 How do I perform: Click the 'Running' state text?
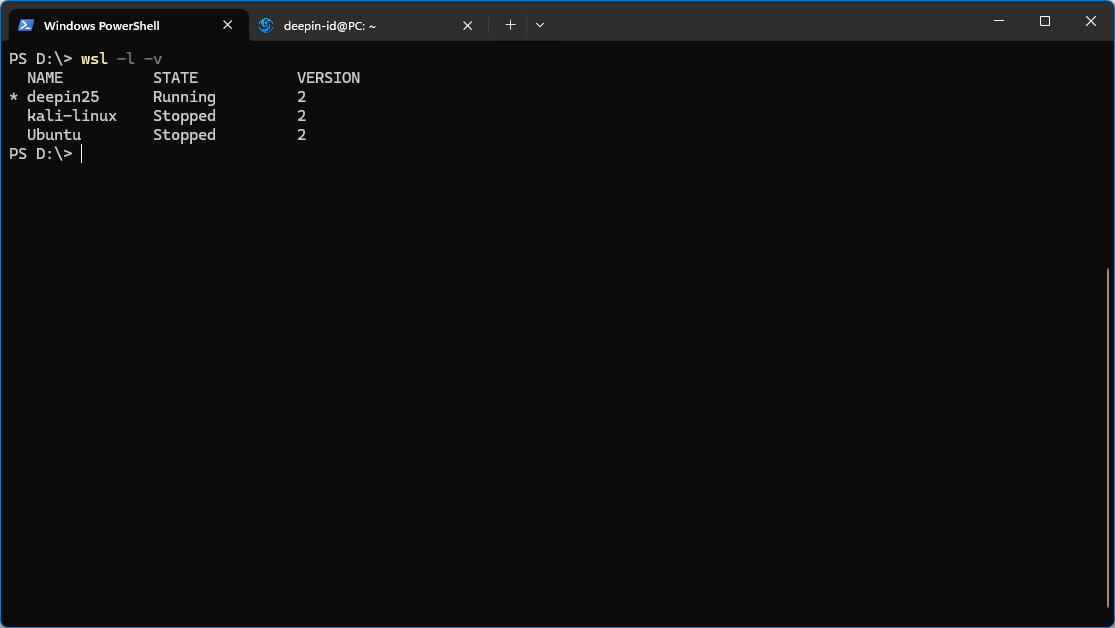(x=184, y=97)
